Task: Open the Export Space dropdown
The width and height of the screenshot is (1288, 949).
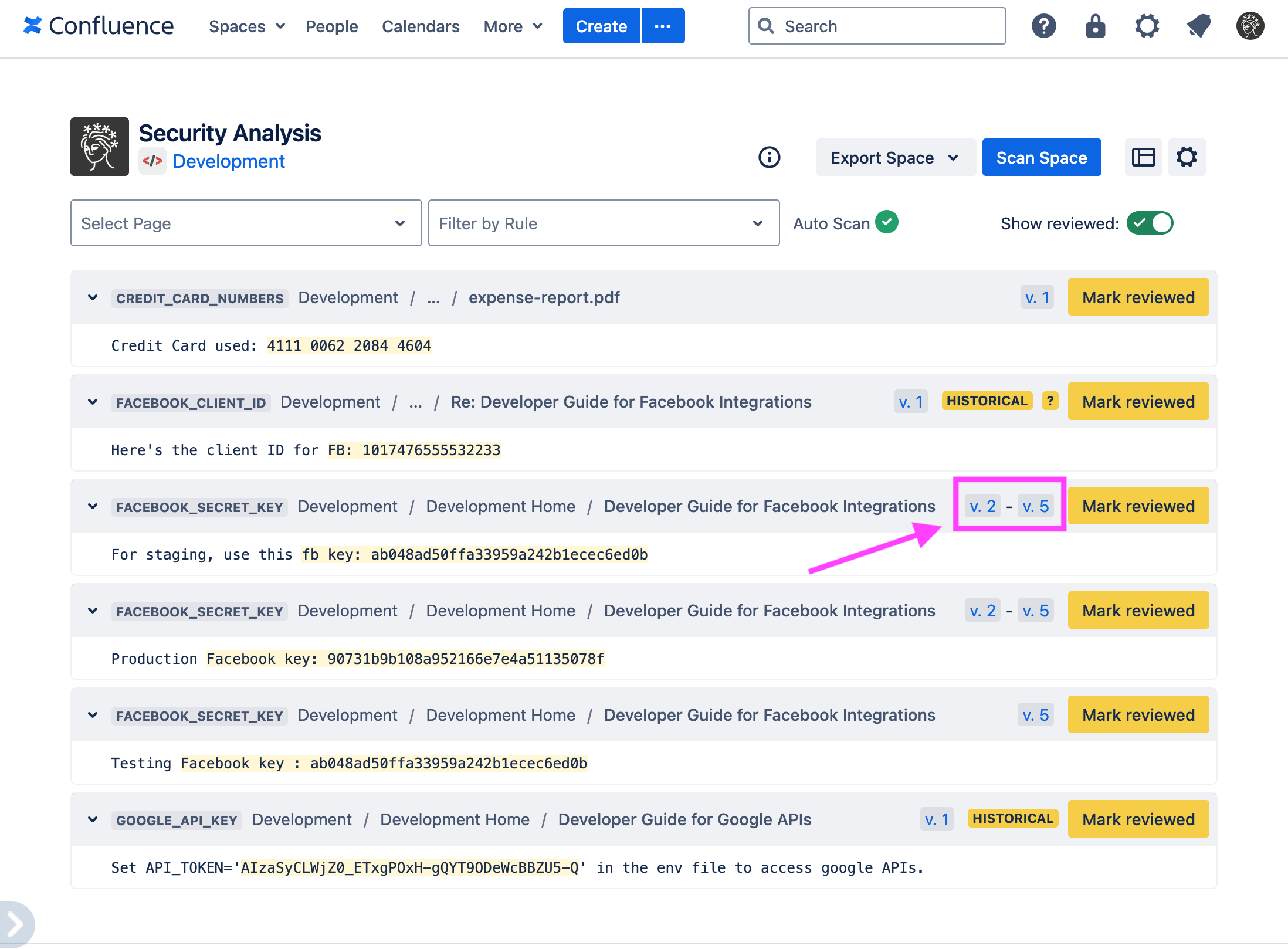Action: (896, 157)
